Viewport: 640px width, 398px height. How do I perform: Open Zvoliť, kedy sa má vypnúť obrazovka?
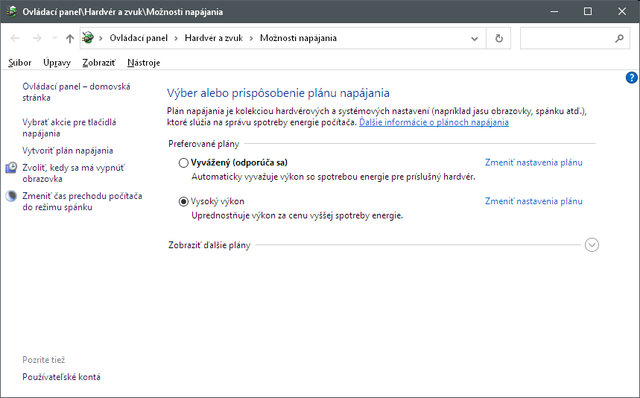pyautogui.click(x=73, y=173)
